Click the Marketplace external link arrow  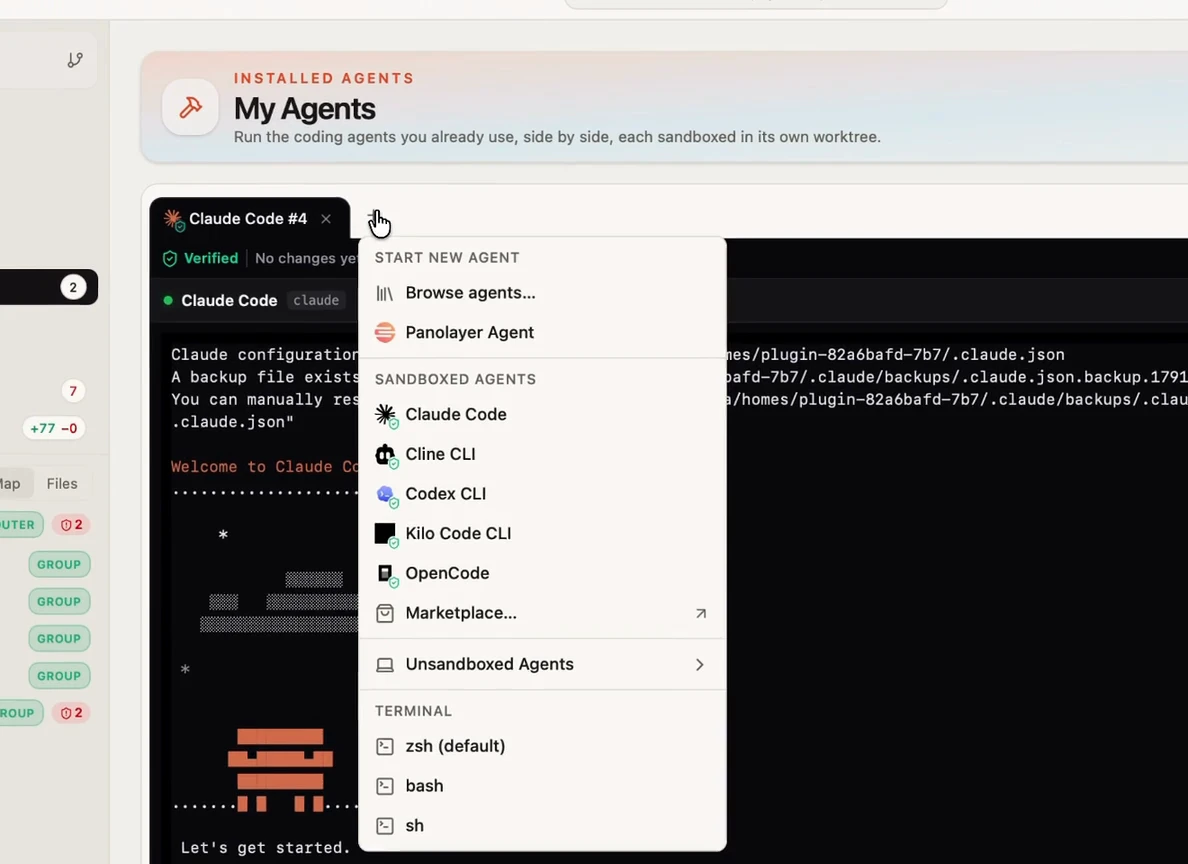701,613
